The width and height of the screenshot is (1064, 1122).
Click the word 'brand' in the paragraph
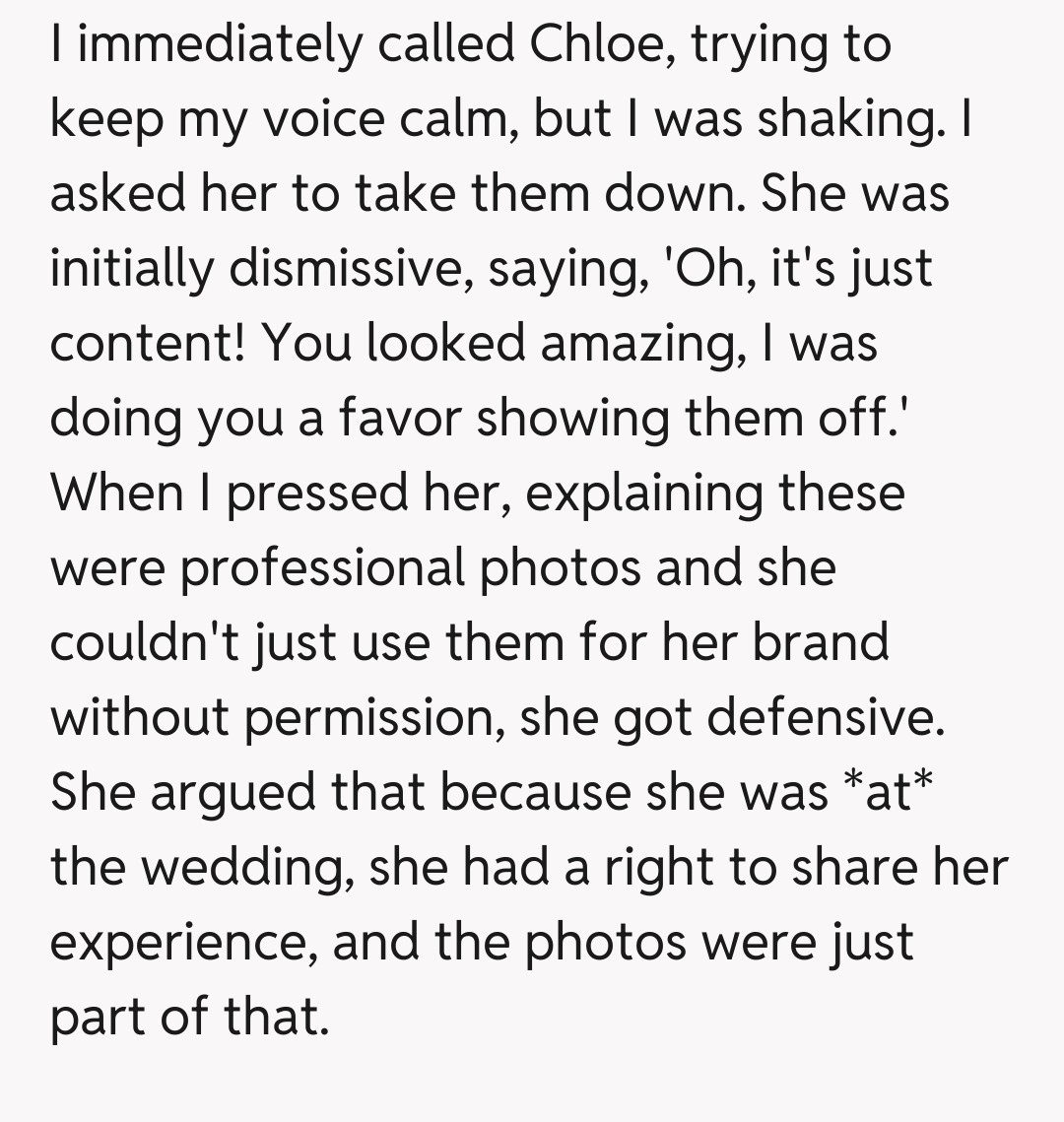pyautogui.click(x=822, y=643)
